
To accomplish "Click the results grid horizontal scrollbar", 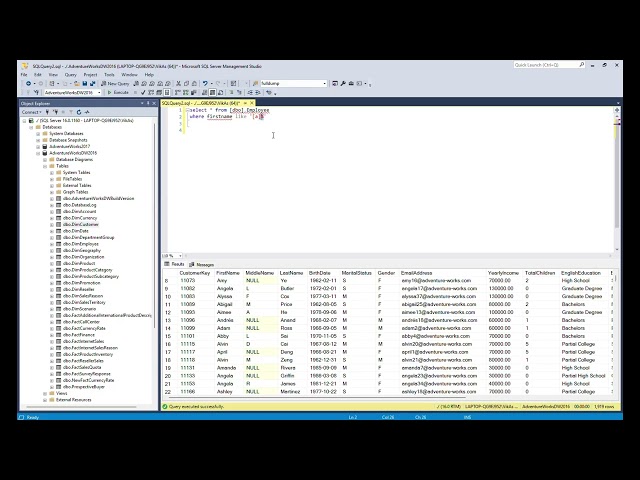I will click(x=318, y=397).
